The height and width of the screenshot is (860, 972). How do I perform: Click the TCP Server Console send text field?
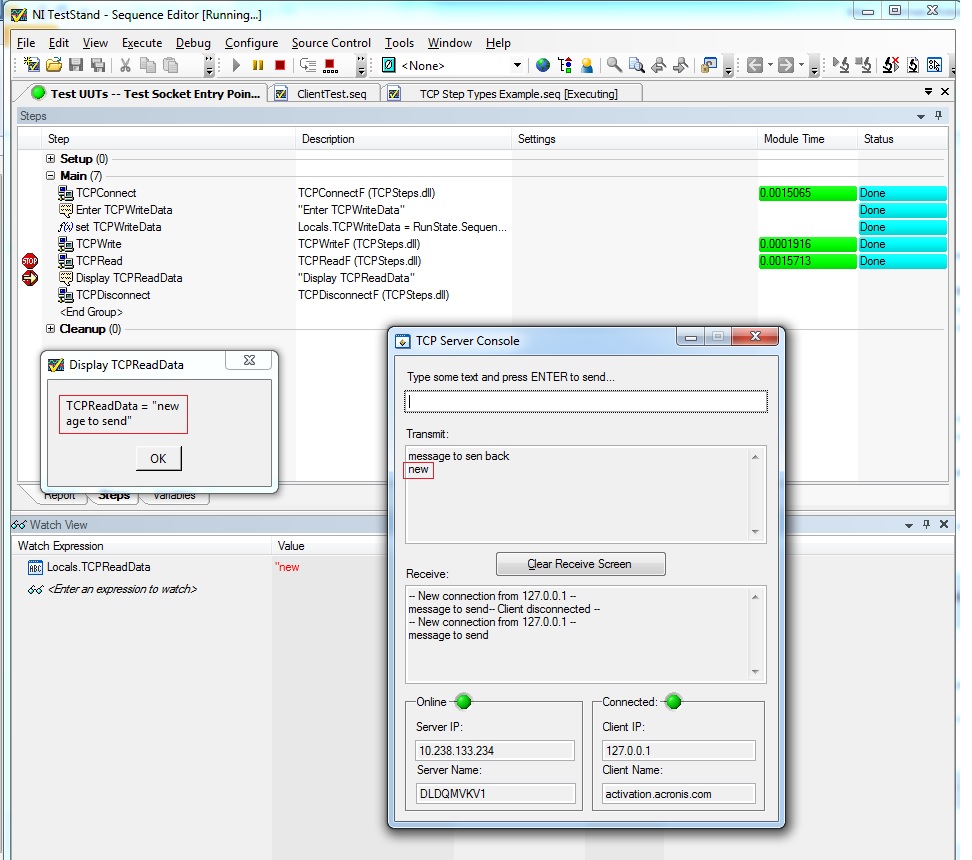pyautogui.click(x=586, y=402)
